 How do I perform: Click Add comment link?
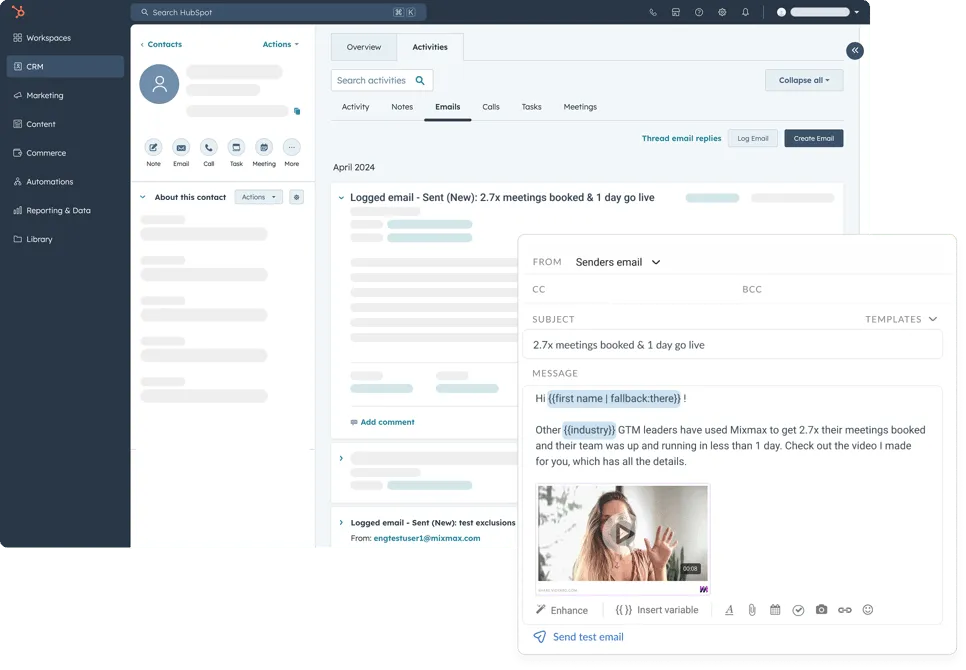tap(383, 422)
